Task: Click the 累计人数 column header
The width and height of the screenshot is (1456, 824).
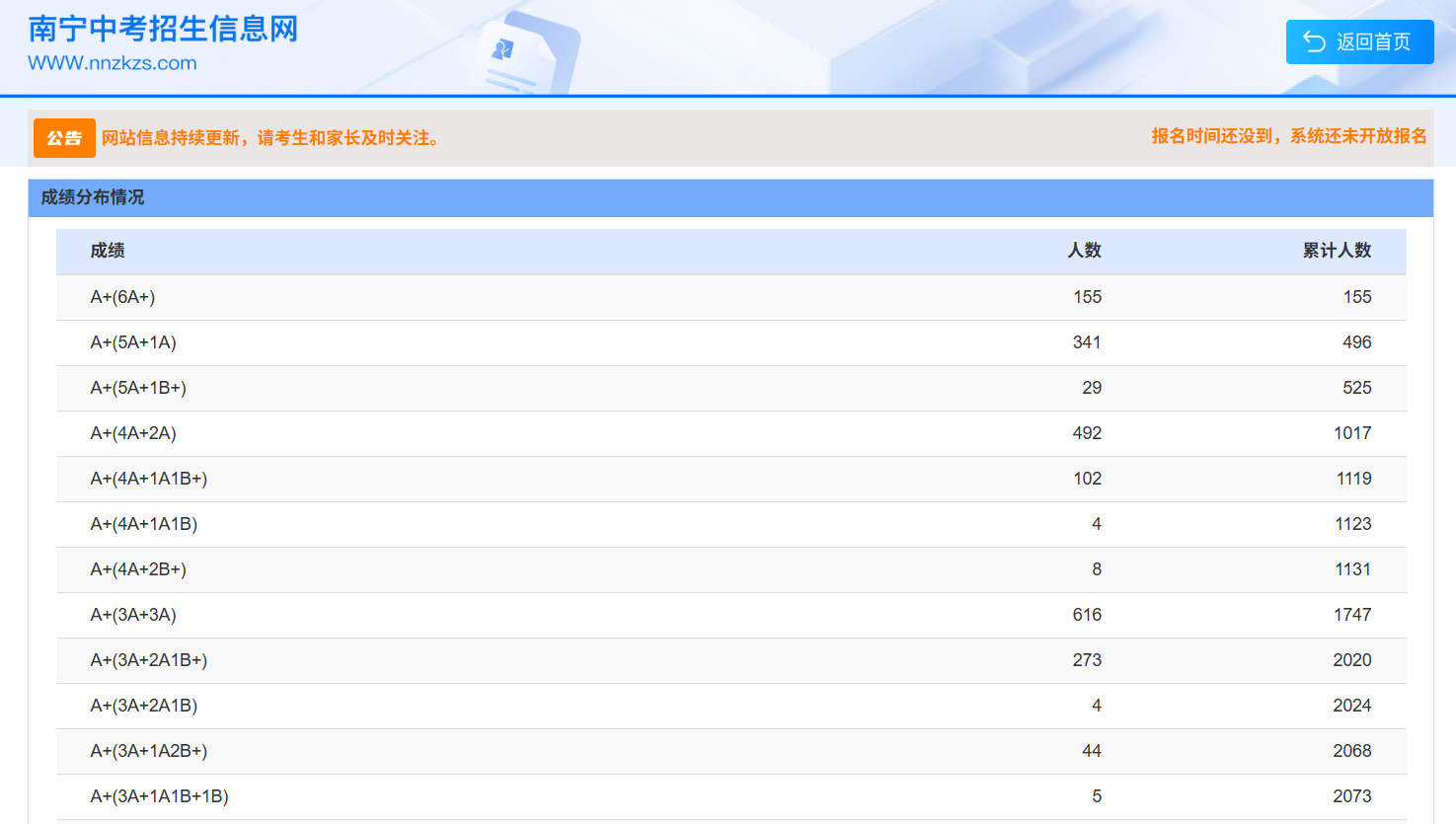Action: (x=1337, y=251)
